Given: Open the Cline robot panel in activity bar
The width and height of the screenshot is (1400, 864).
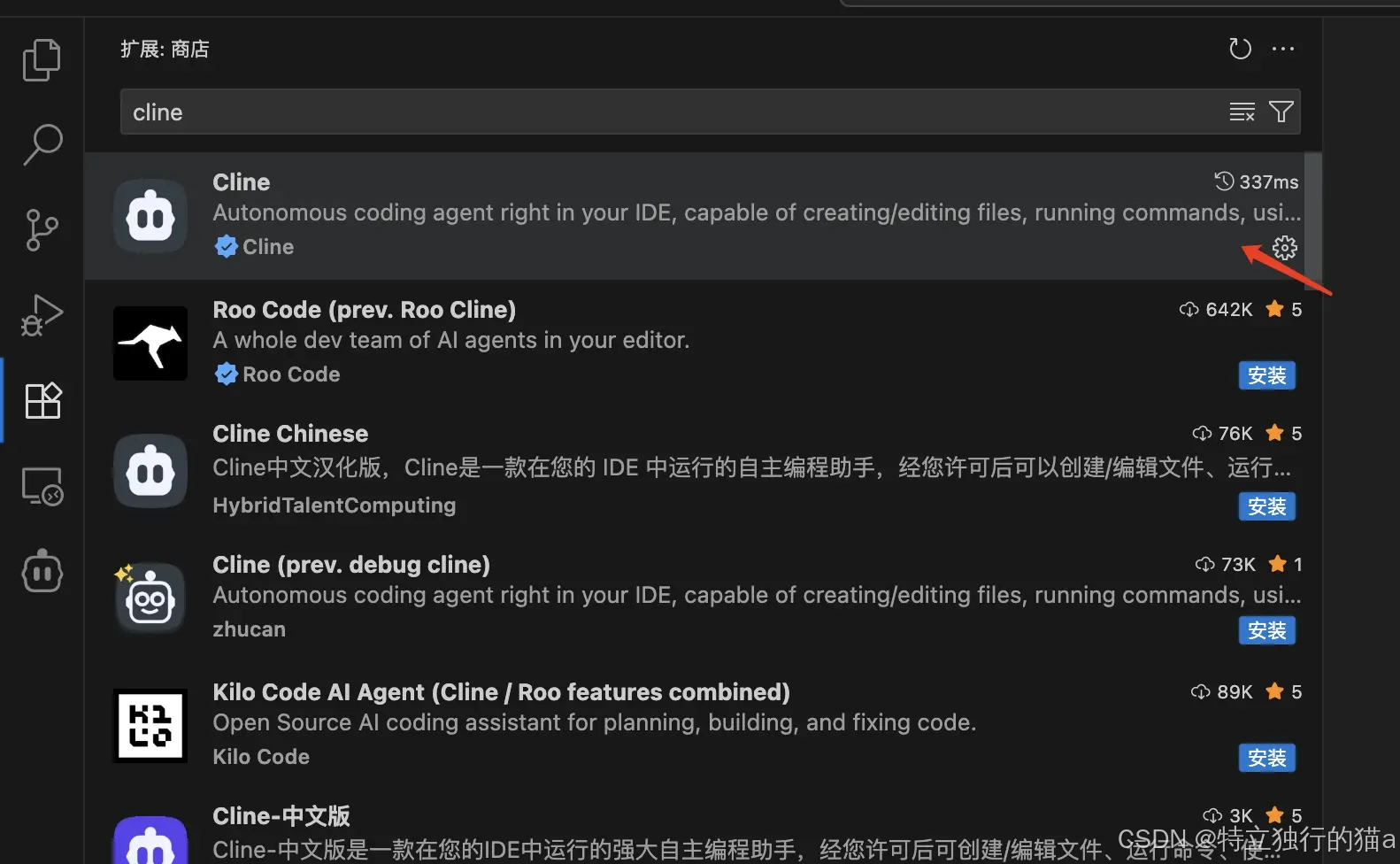Looking at the screenshot, I should click(x=42, y=571).
